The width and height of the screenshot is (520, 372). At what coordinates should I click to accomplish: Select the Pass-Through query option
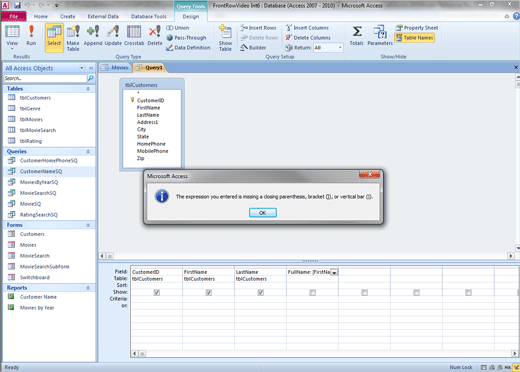point(186,38)
